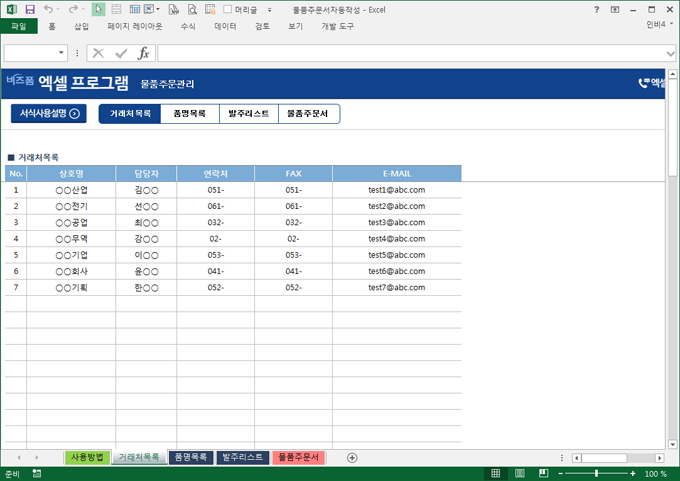Viewport: 680px width, 481px height.
Task: Expand the formula bar
Action: [671, 53]
